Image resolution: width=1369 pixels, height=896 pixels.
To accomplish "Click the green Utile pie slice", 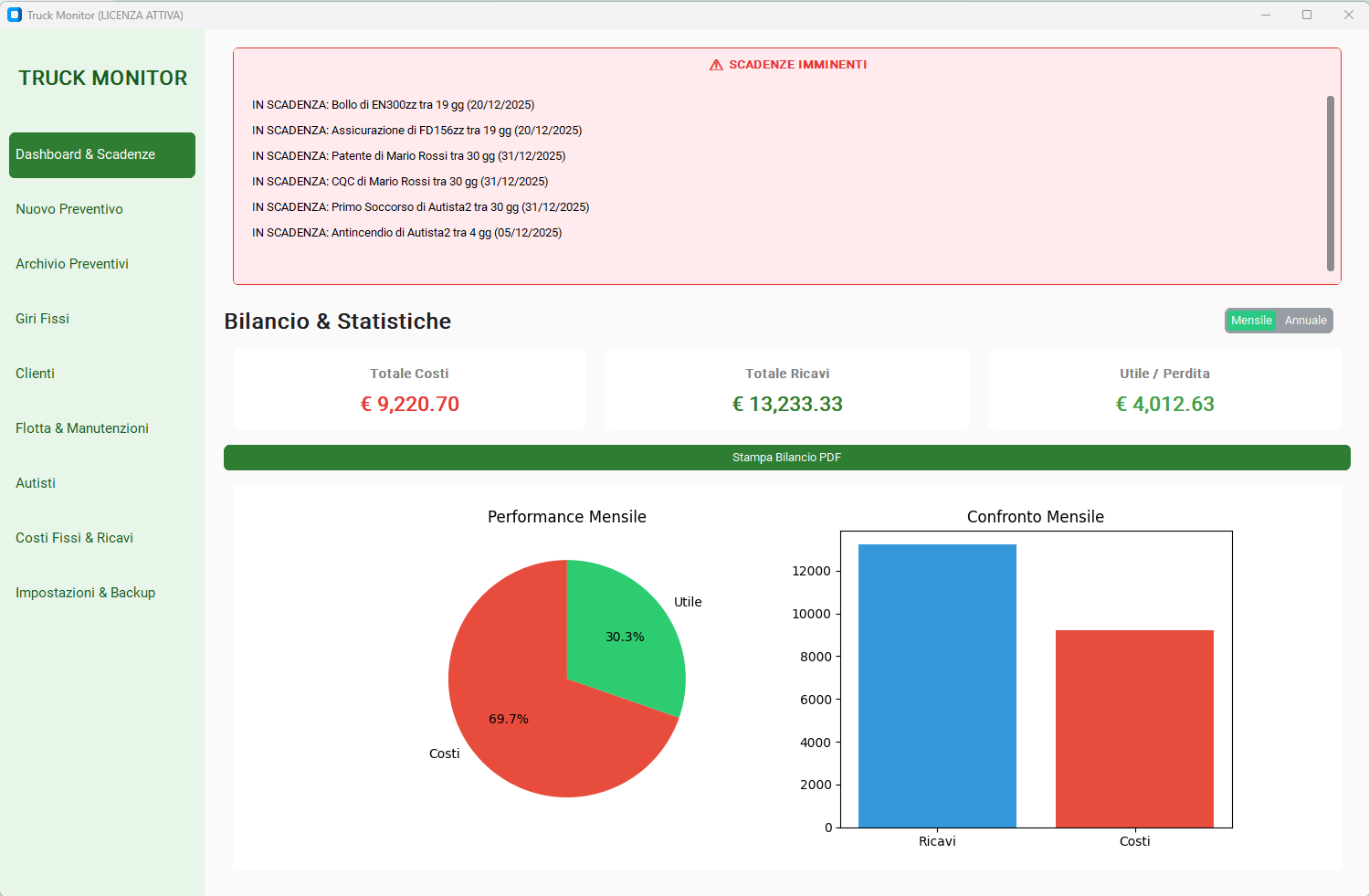I will pos(621,630).
